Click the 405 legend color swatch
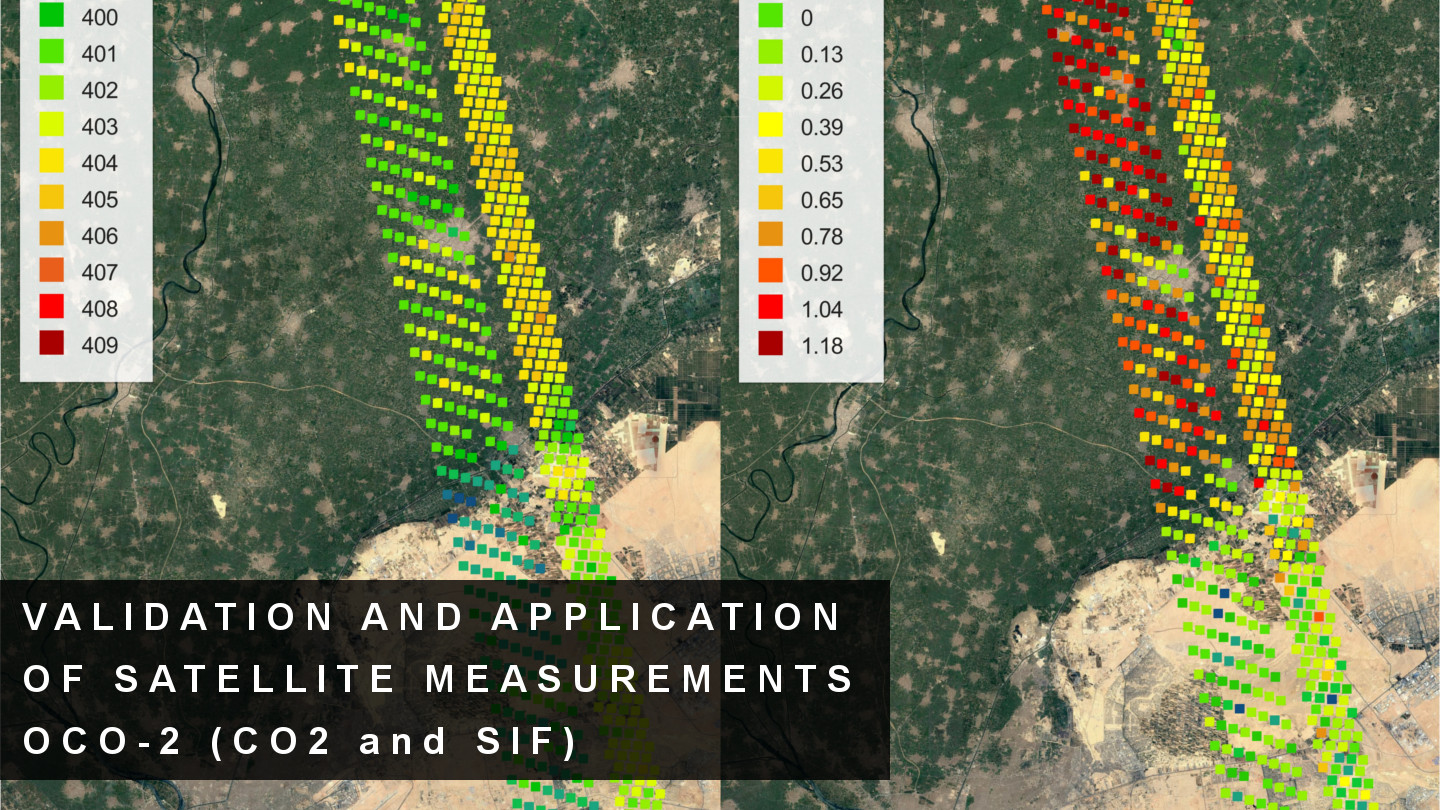 pyautogui.click(x=52, y=199)
